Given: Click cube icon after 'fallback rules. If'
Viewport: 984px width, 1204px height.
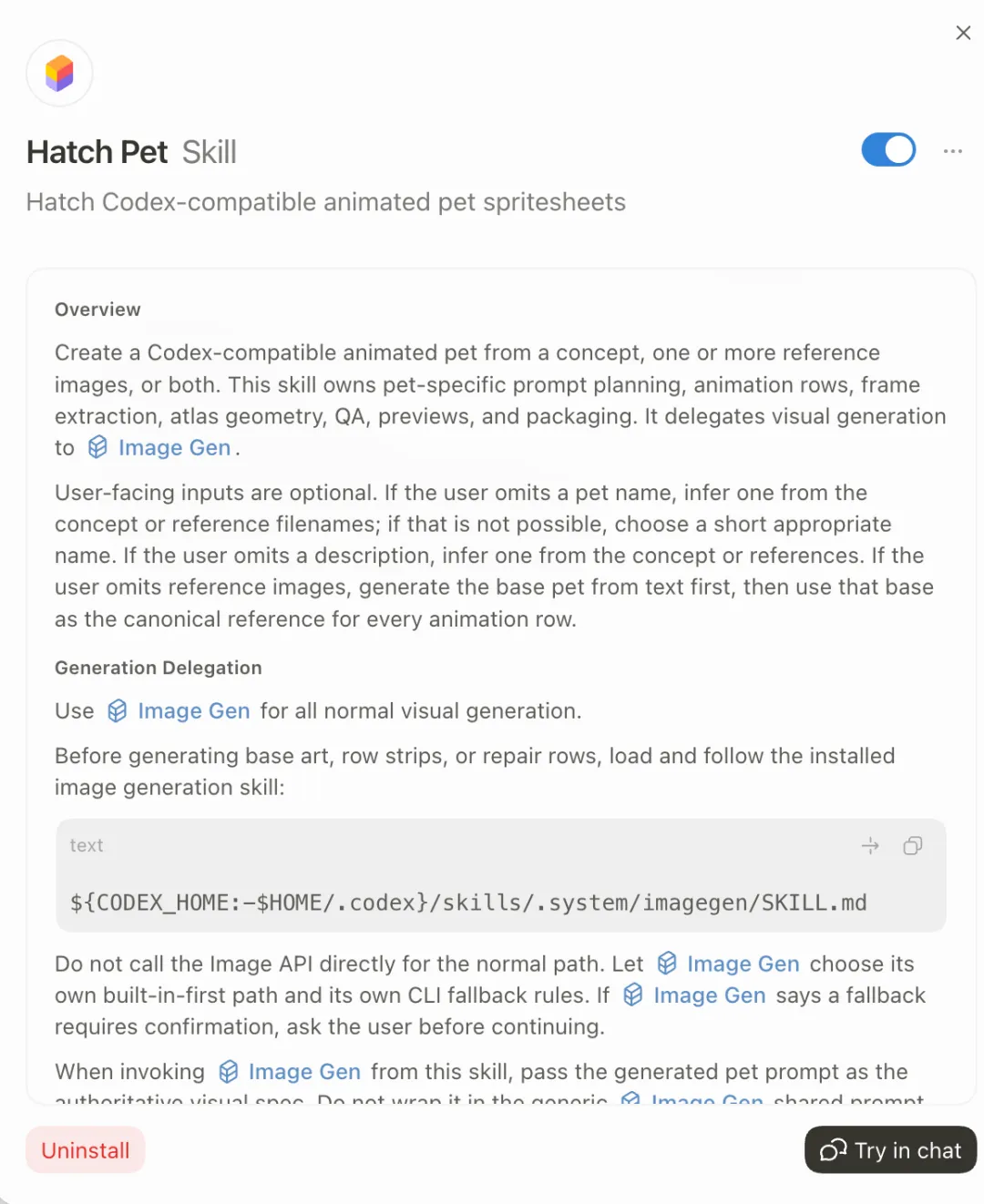Looking at the screenshot, I should pos(633,995).
